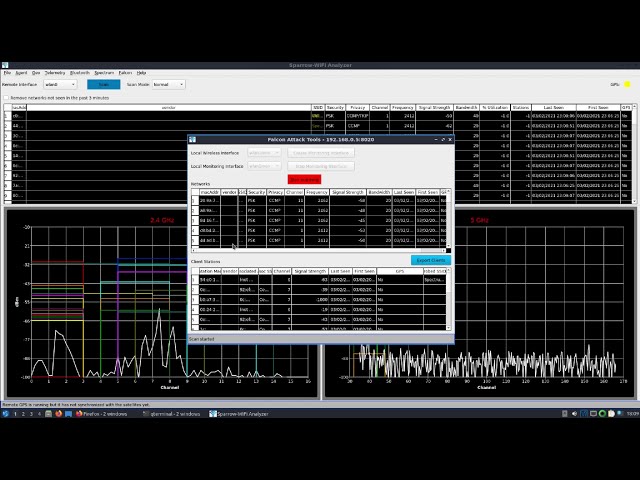Click Channel header in Client Stations table
640x480 pixels.
(x=282, y=271)
